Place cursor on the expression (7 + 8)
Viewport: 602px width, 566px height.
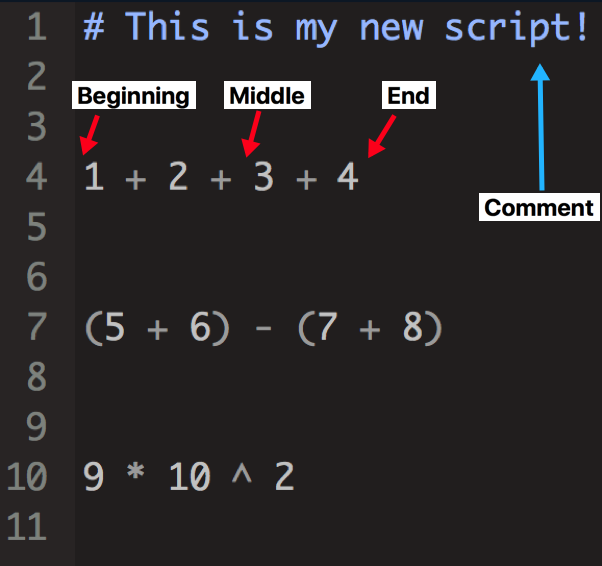pos(370,328)
